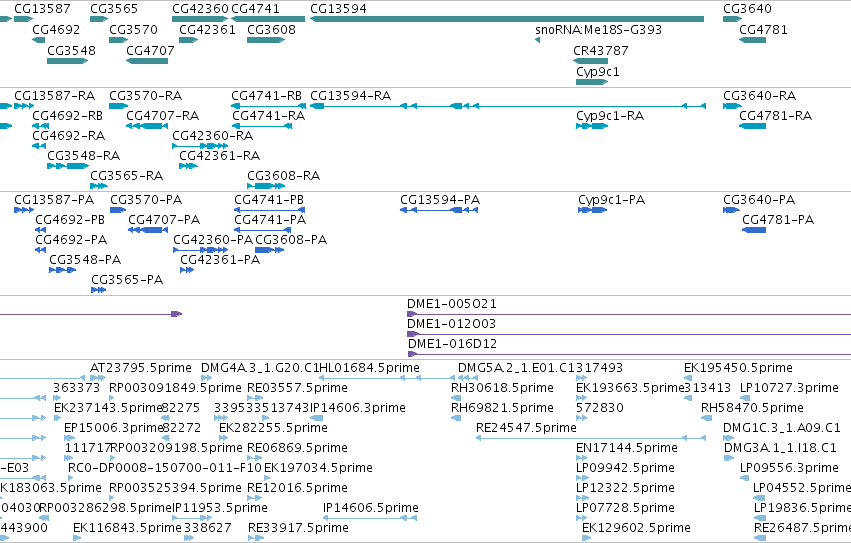Select EST IP14606.3prime label
Image resolution: width=851 pixels, height=543 pixels.
358,407
